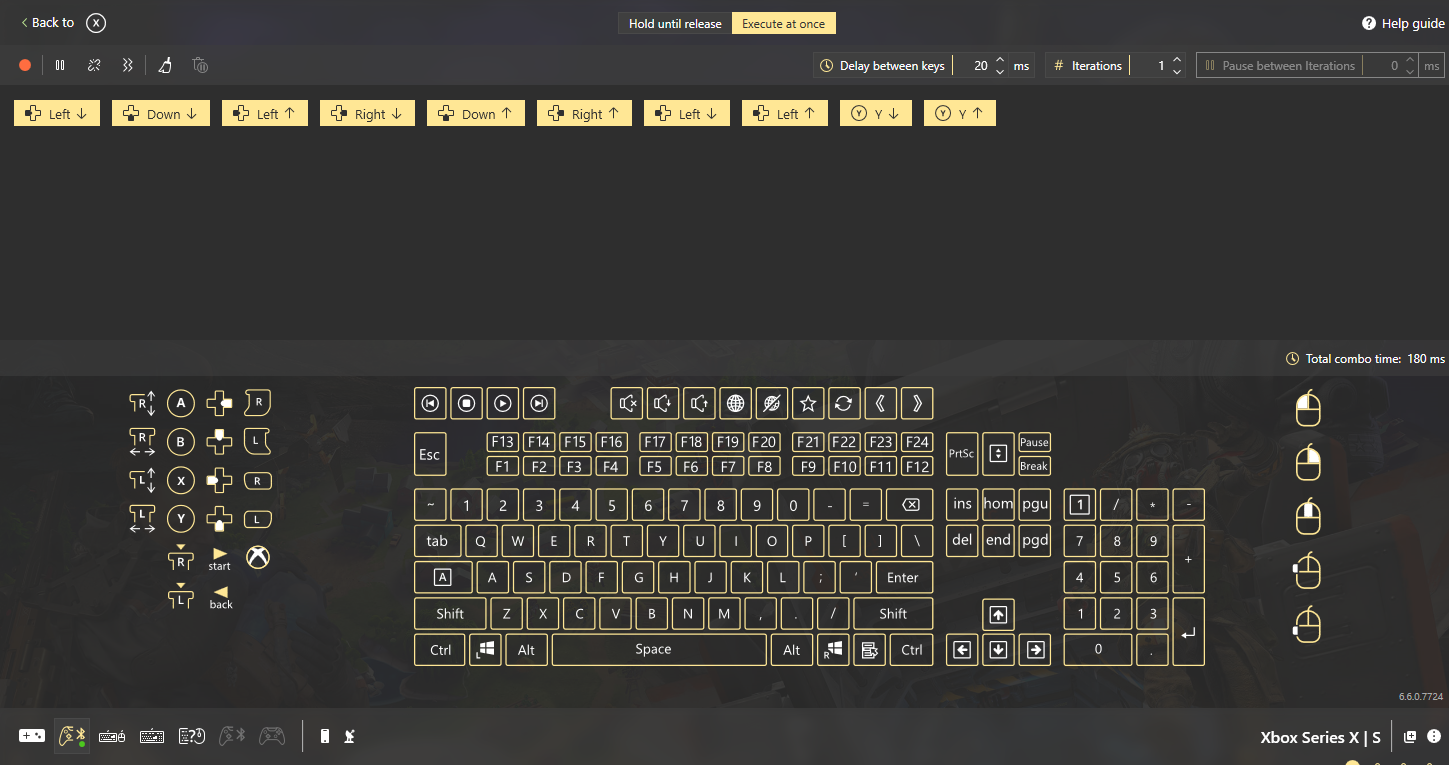Select Hold until release mode
This screenshot has width=1449, height=765.
(x=675, y=23)
